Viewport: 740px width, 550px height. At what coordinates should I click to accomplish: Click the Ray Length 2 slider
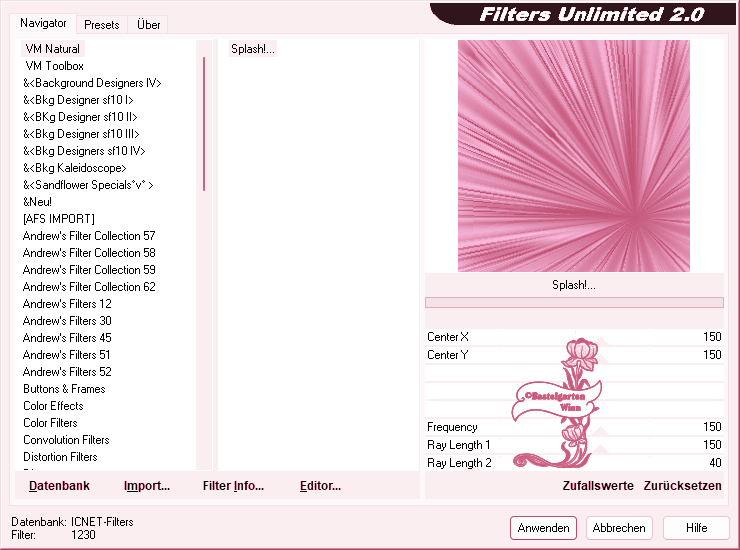[x=574, y=463]
